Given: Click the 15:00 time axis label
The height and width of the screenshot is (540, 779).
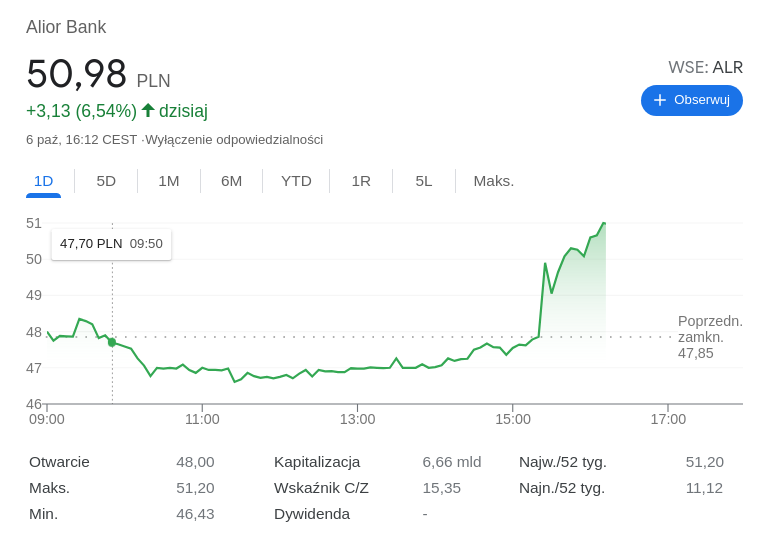Looking at the screenshot, I should (x=513, y=419).
